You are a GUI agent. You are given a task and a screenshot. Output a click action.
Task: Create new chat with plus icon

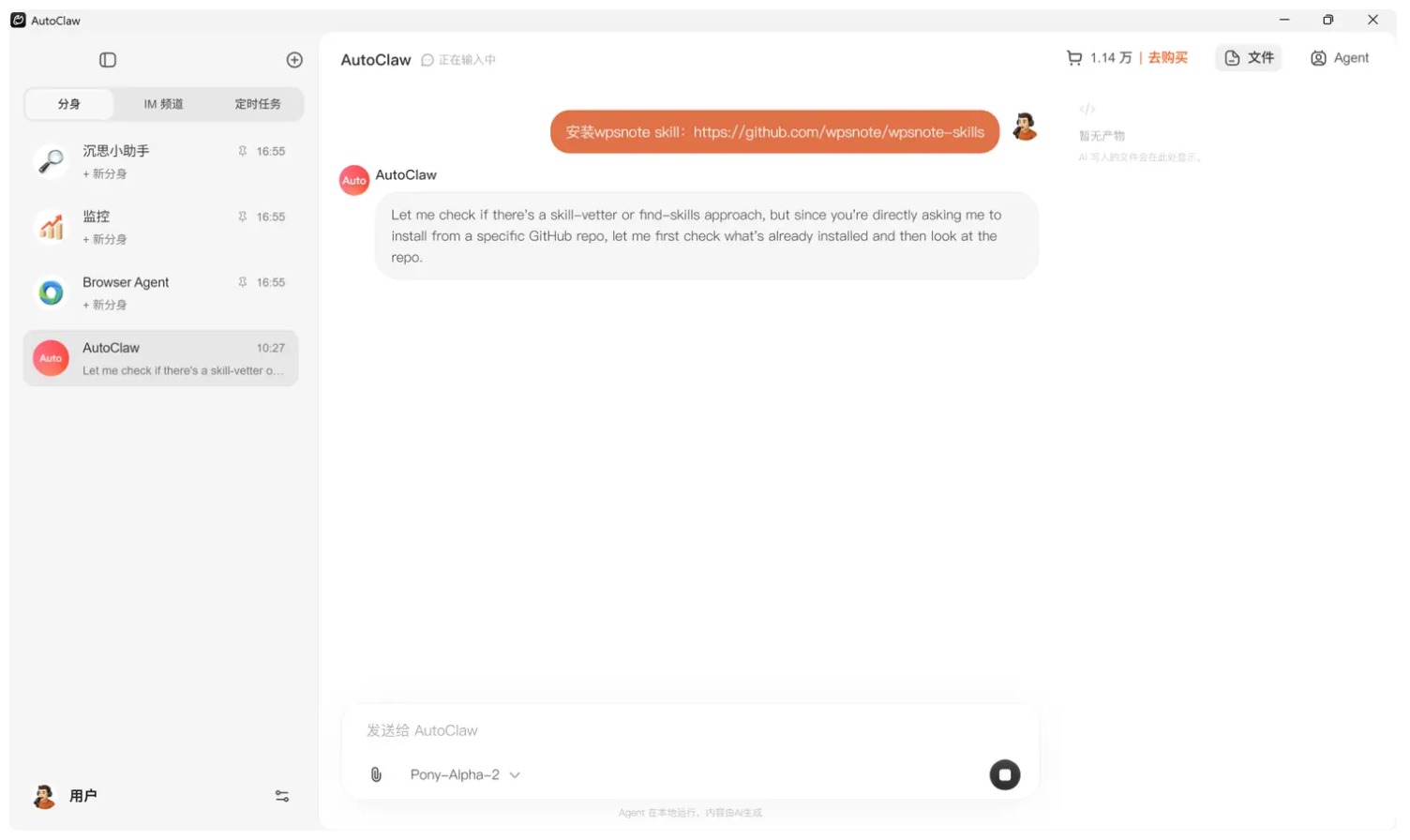294,60
